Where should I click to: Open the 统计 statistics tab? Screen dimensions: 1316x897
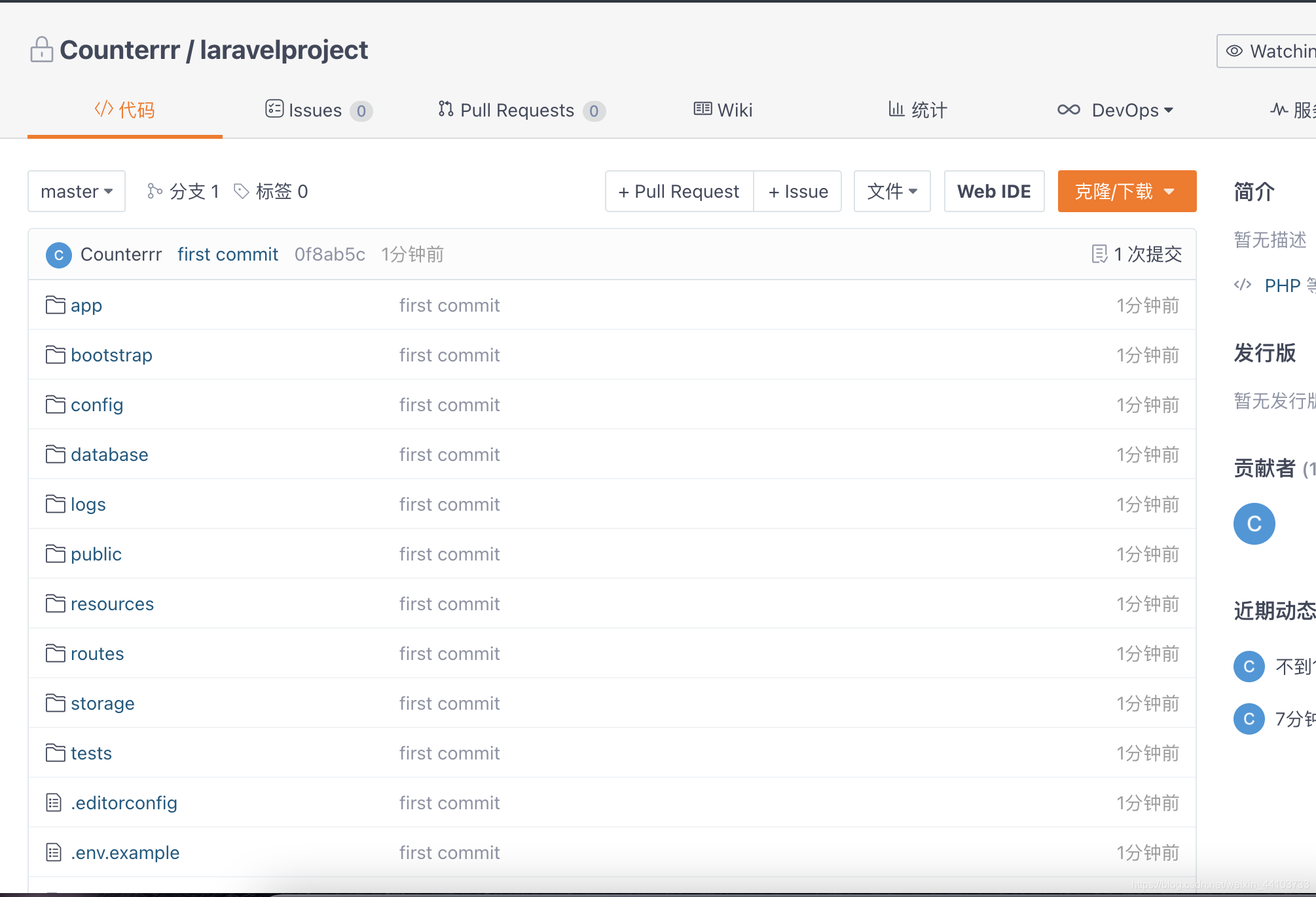(917, 110)
